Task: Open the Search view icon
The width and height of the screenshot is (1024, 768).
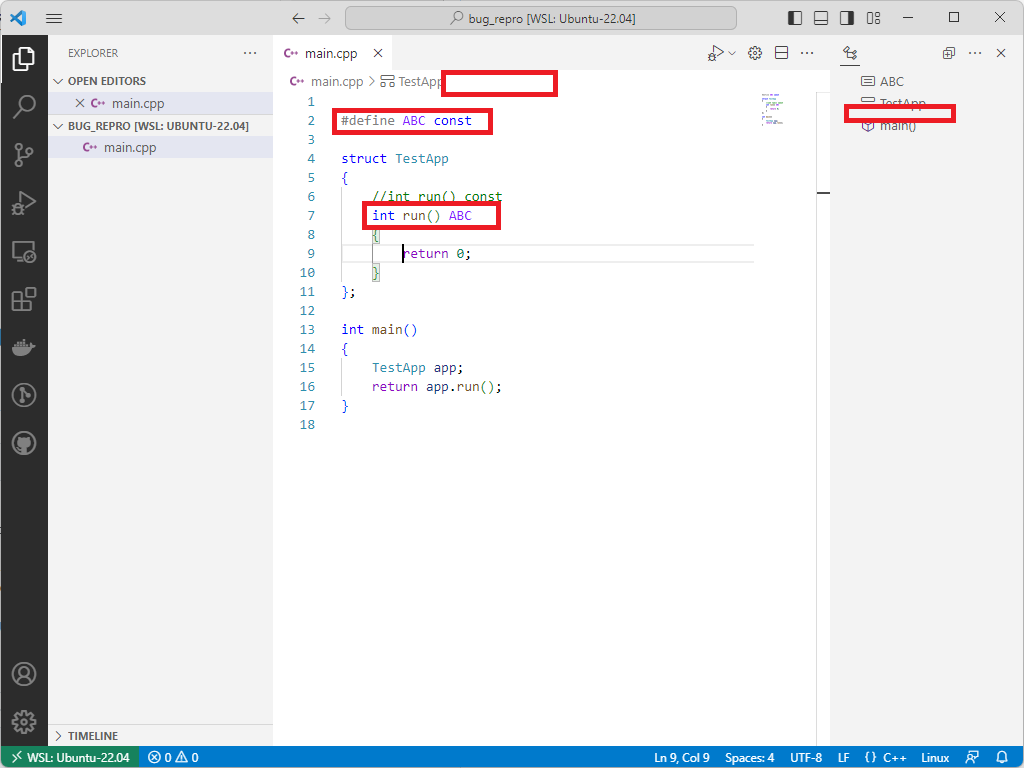Action: point(24,106)
